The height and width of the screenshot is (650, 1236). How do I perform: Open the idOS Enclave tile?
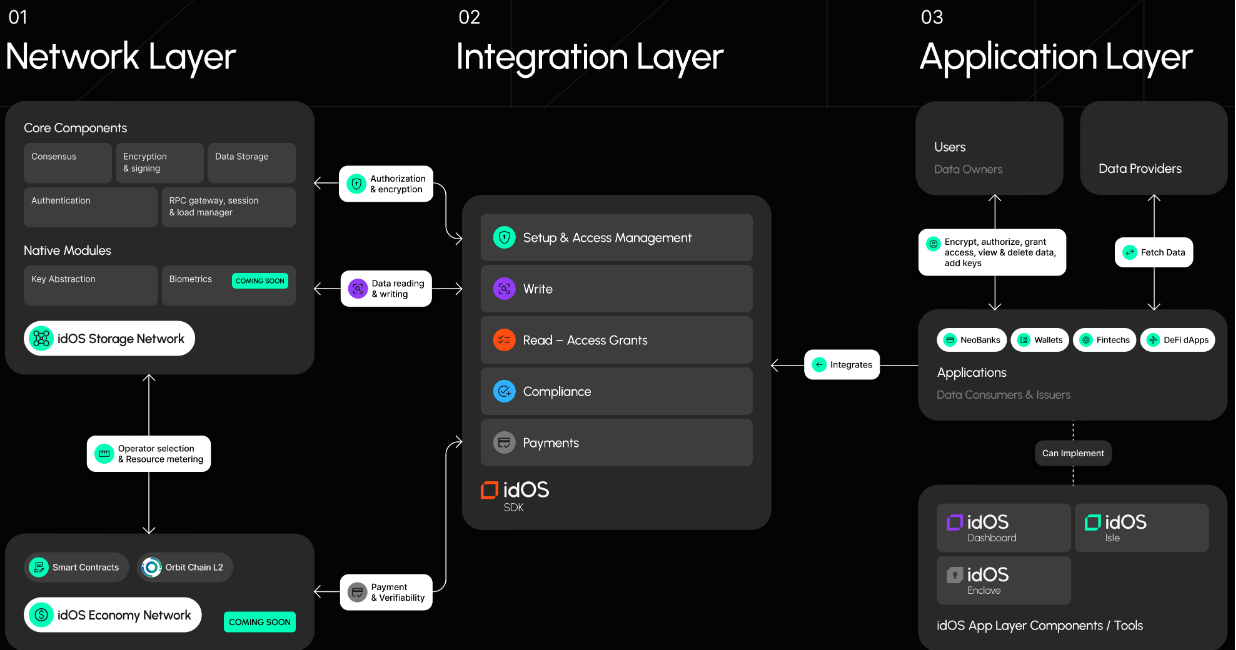(1003, 580)
